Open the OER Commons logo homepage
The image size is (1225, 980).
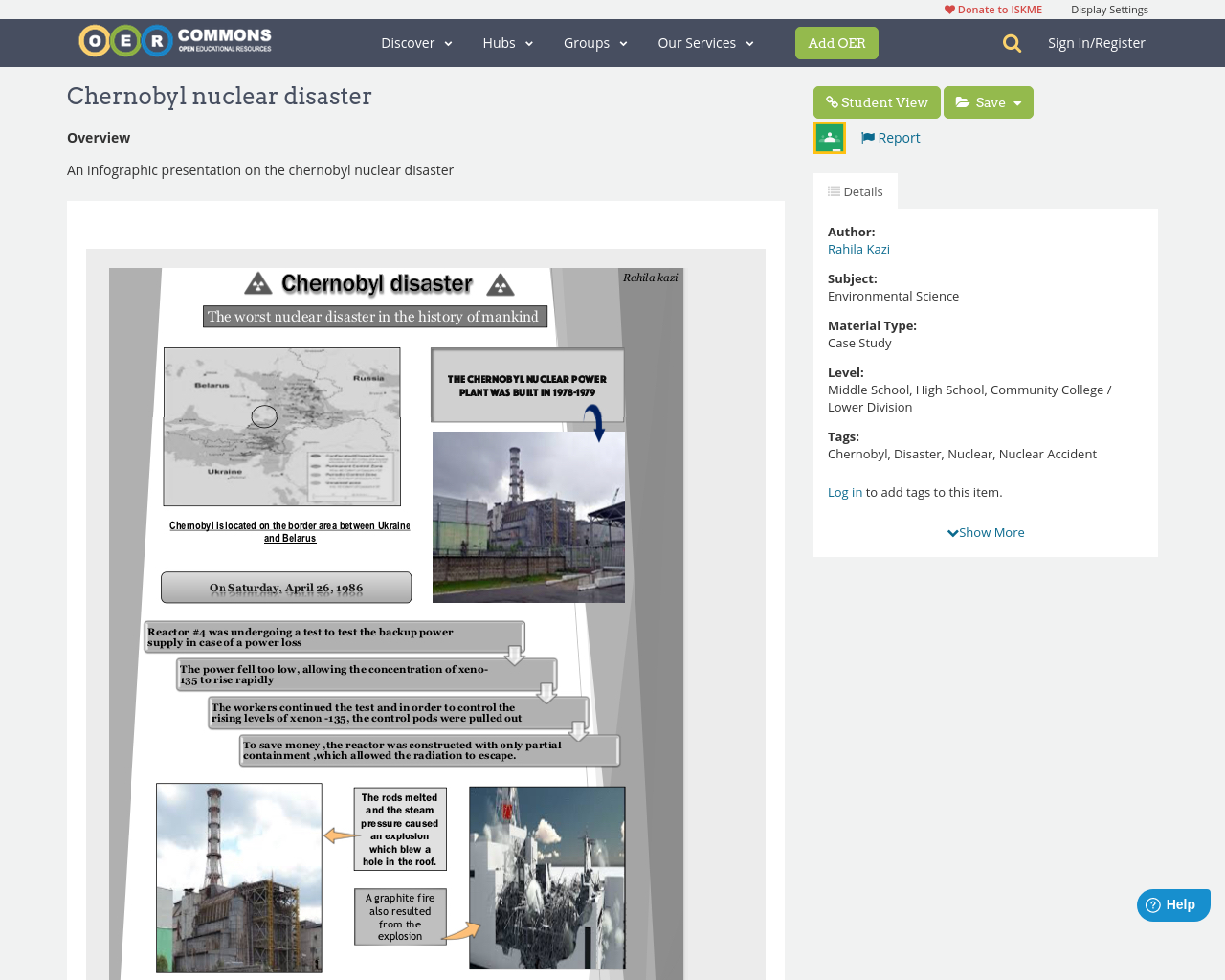pos(175,41)
